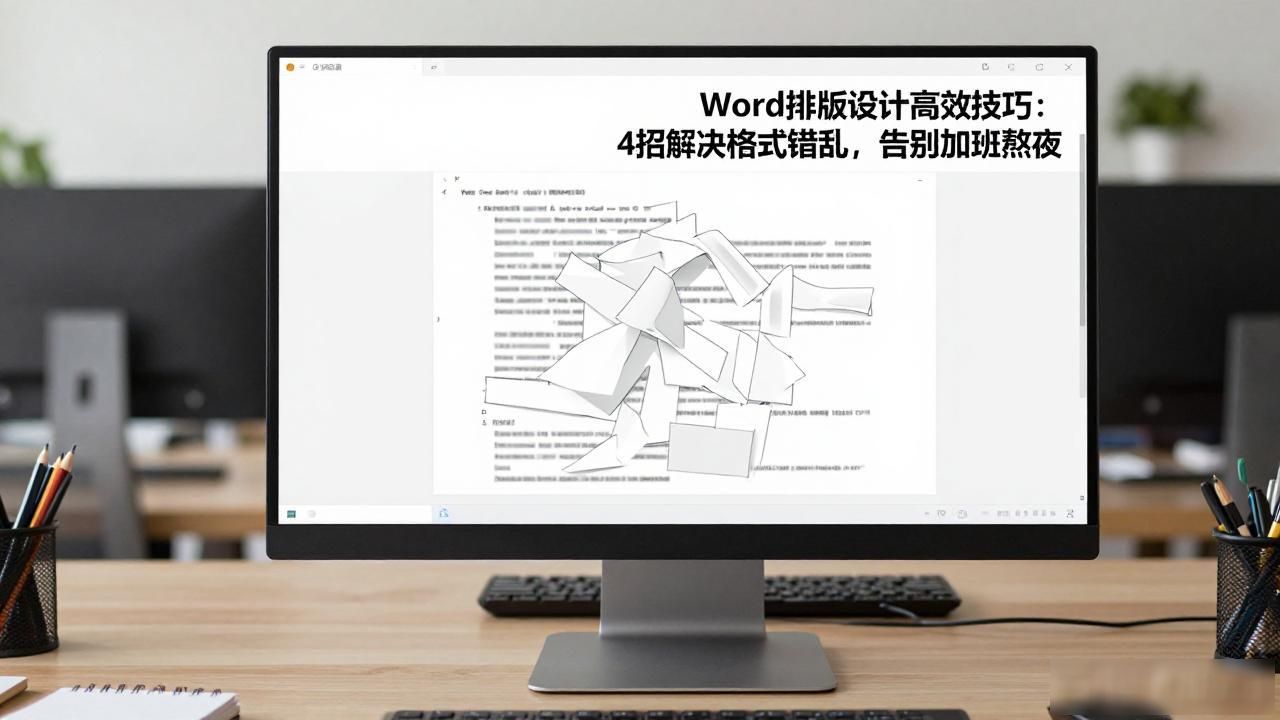Screen dimensions: 1280x720
Task: Click the heart-shaped icon in bottom-right bar
Action: [x=941, y=514]
